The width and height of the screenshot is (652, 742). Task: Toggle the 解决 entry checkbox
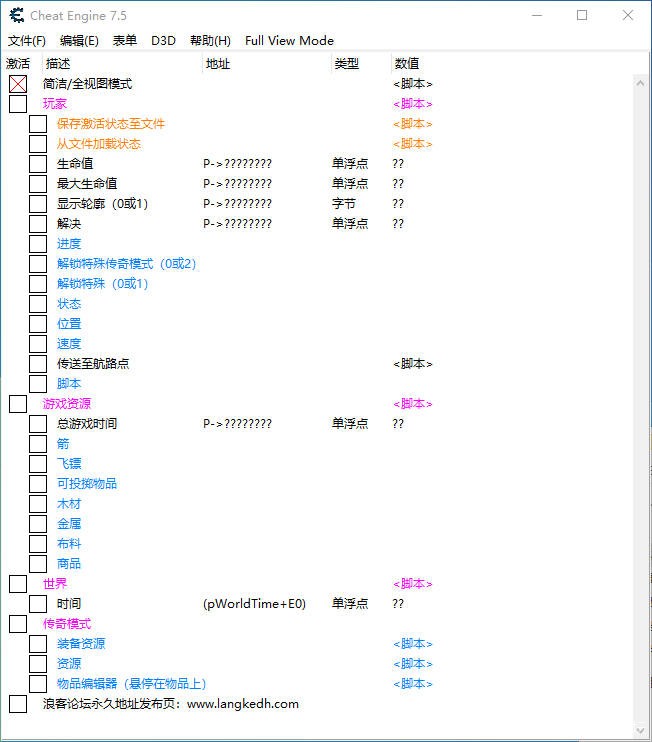[x=38, y=224]
